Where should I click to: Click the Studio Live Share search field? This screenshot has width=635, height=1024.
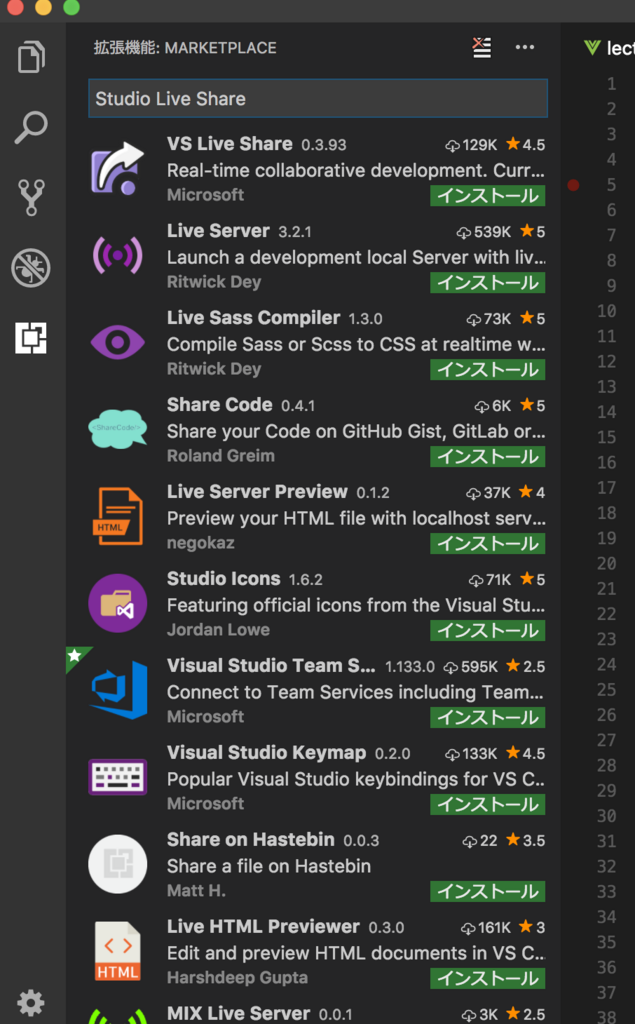coord(317,98)
